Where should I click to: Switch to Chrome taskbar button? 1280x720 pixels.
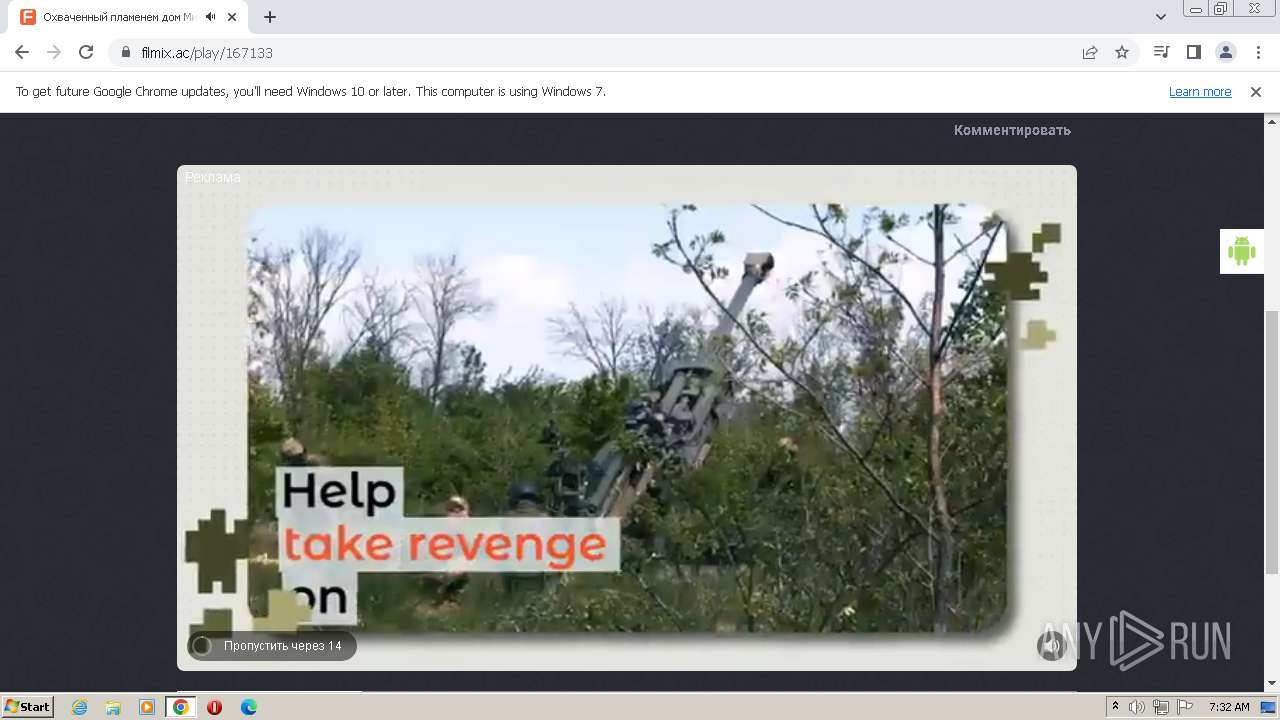tap(181, 707)
